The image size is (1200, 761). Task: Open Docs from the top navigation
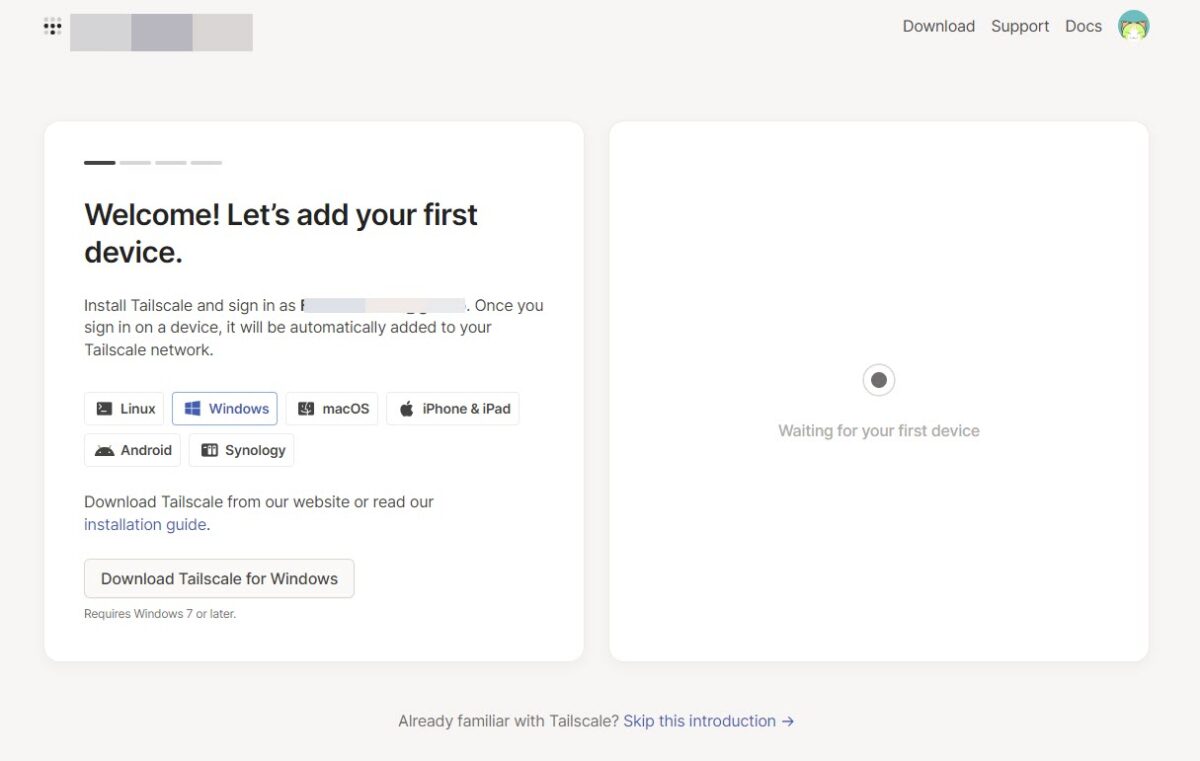pos(1083,26)
